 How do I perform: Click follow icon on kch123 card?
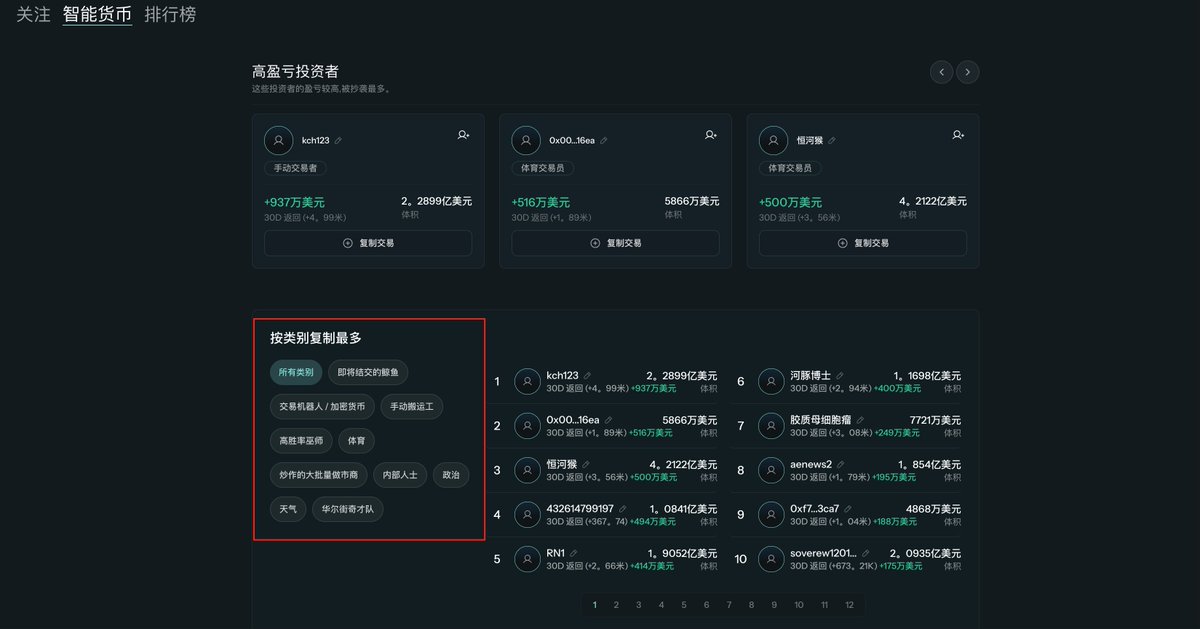463,135
